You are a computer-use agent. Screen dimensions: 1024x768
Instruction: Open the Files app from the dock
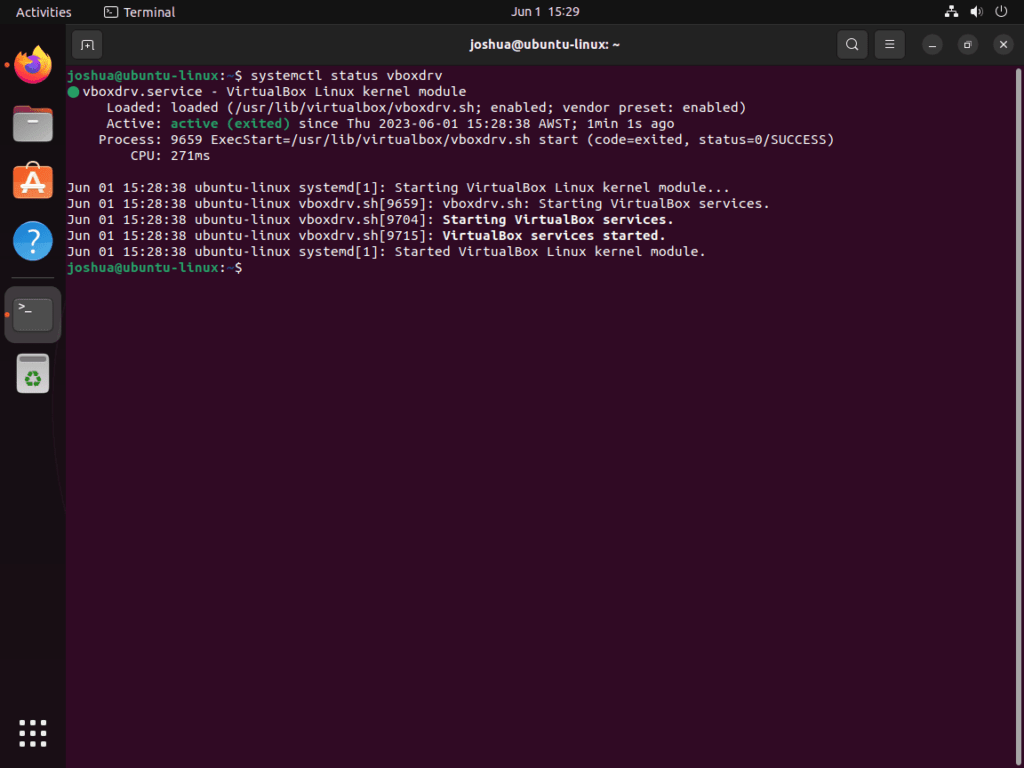32,124
